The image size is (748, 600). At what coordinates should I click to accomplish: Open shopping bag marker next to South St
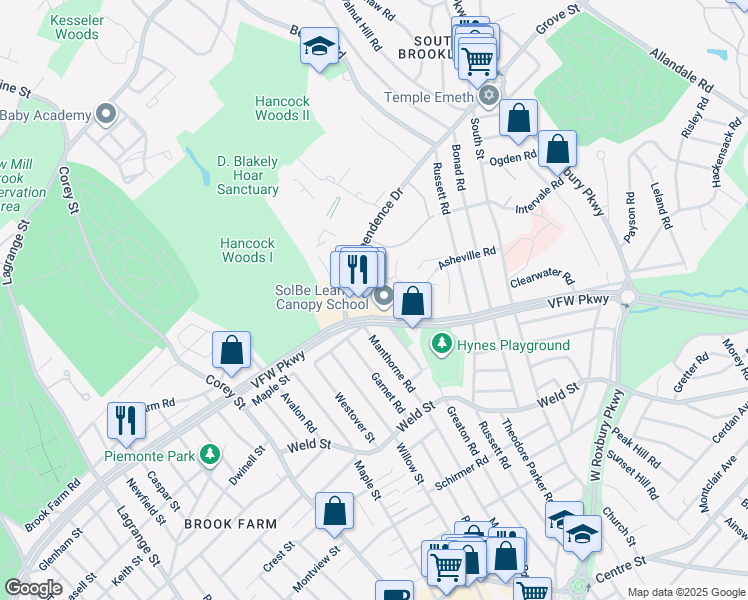tap(518, 119)
